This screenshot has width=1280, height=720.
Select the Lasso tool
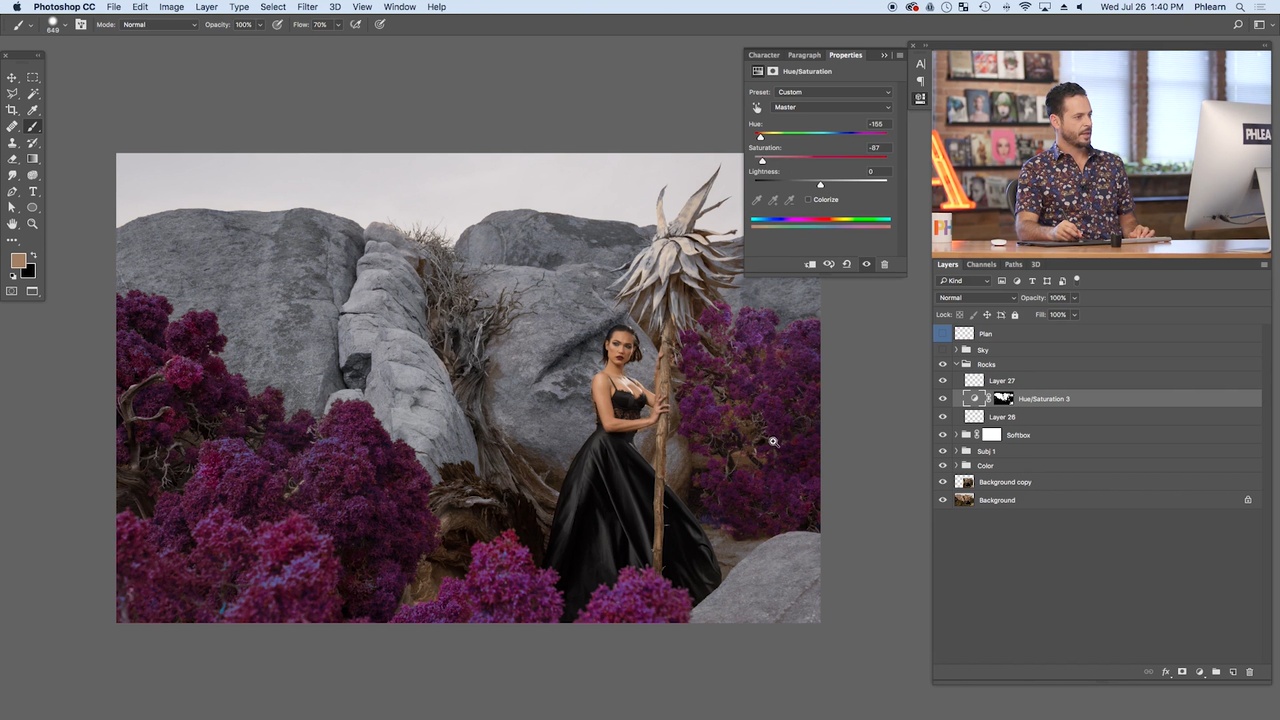pyautogui.click(x=12, y=93)
